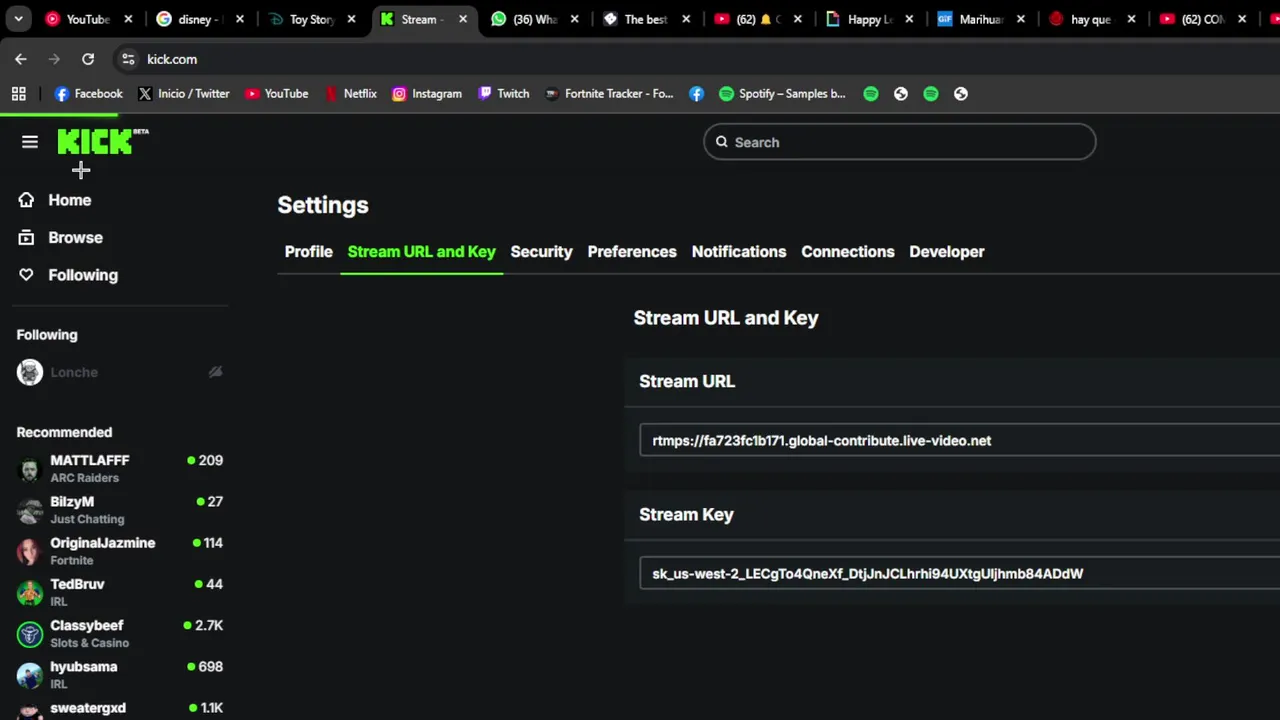Click the Stream URL field
1280x720 pixels.
tap(960, 440)
